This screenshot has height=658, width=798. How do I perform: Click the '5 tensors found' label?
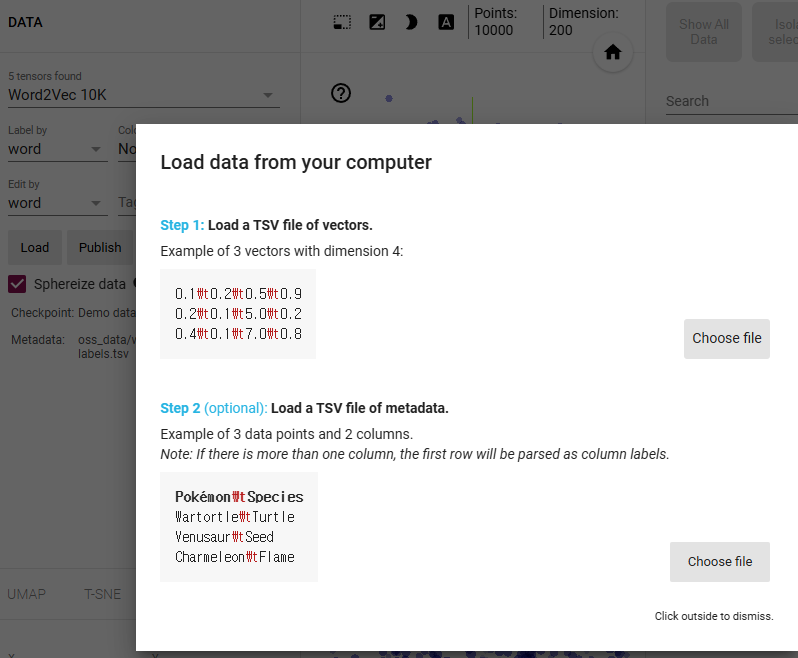coord(45,76)
